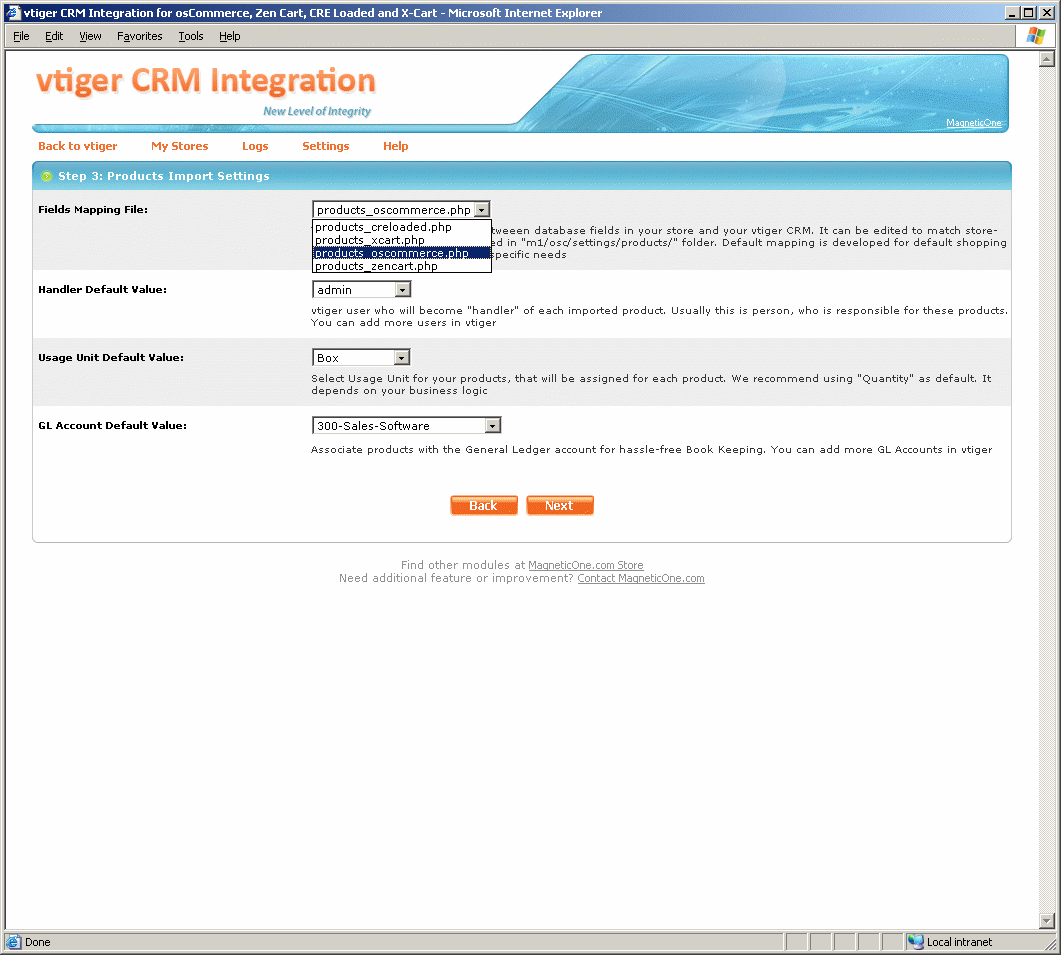Click the Step 3: Products Import Settings heading
Image resolution: width=1061 pixels, height=955 pixels.
pos(164,176)
